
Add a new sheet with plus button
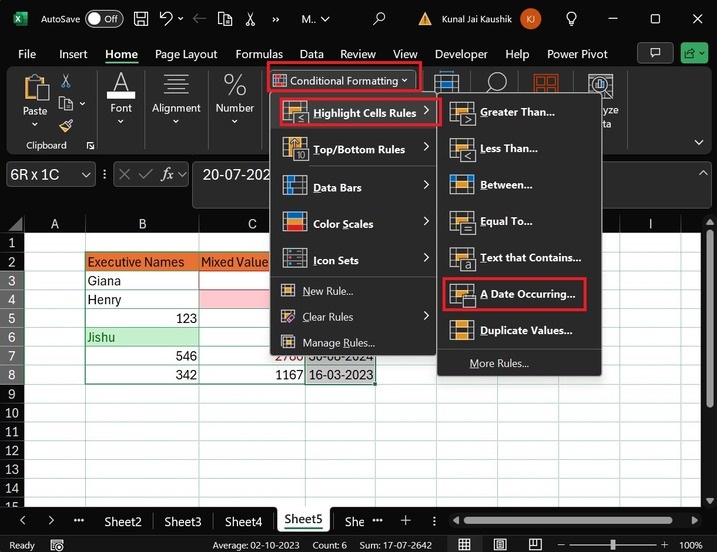(405, 521)
